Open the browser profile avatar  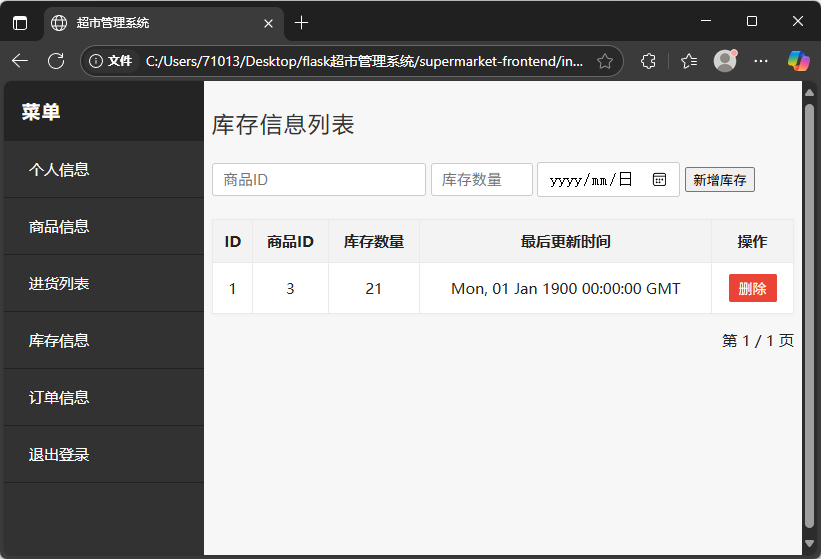[x=725, y=61]
